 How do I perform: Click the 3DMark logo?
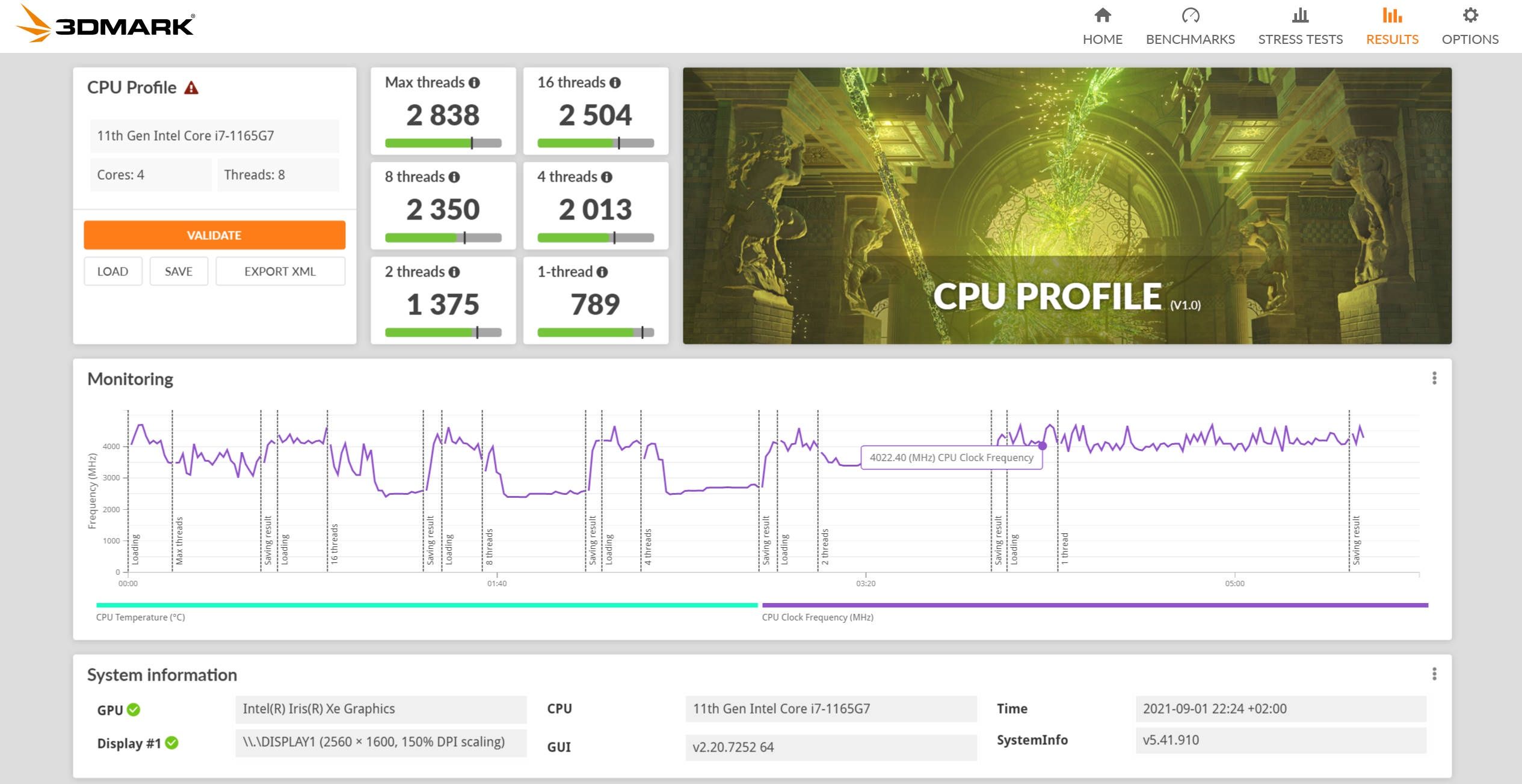[x=105, y=24]
